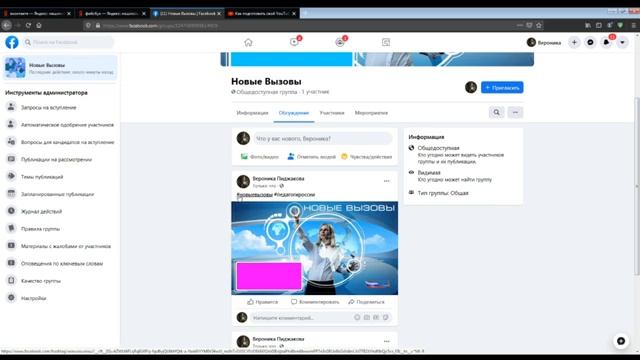
Task: Open Оповещения по ключевым словам
Action: (x=61, y=263)
